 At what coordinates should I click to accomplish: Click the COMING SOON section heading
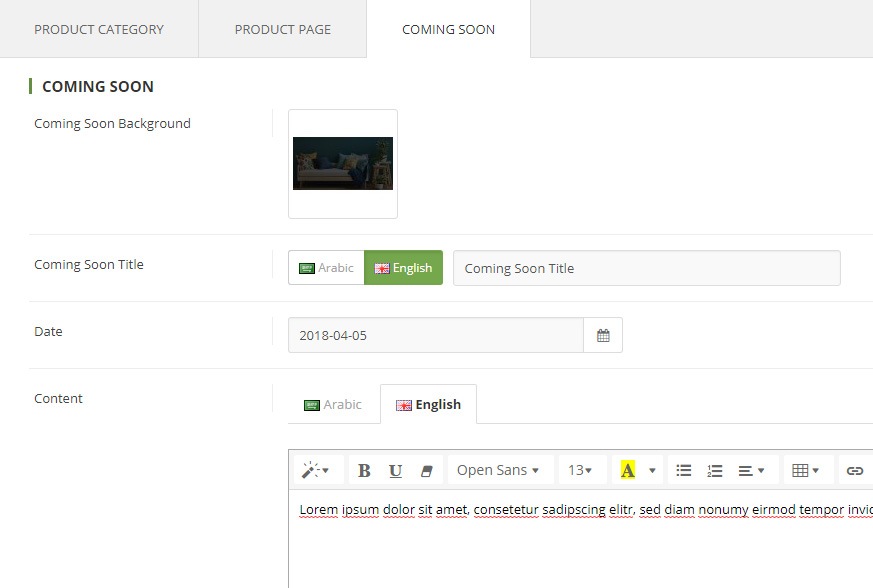tap(98, 86)
